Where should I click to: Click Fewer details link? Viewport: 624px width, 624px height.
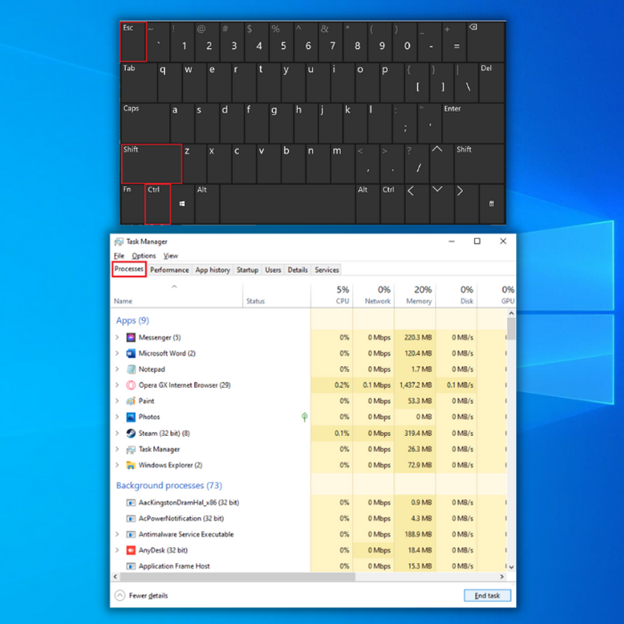(x=148, y=596)
